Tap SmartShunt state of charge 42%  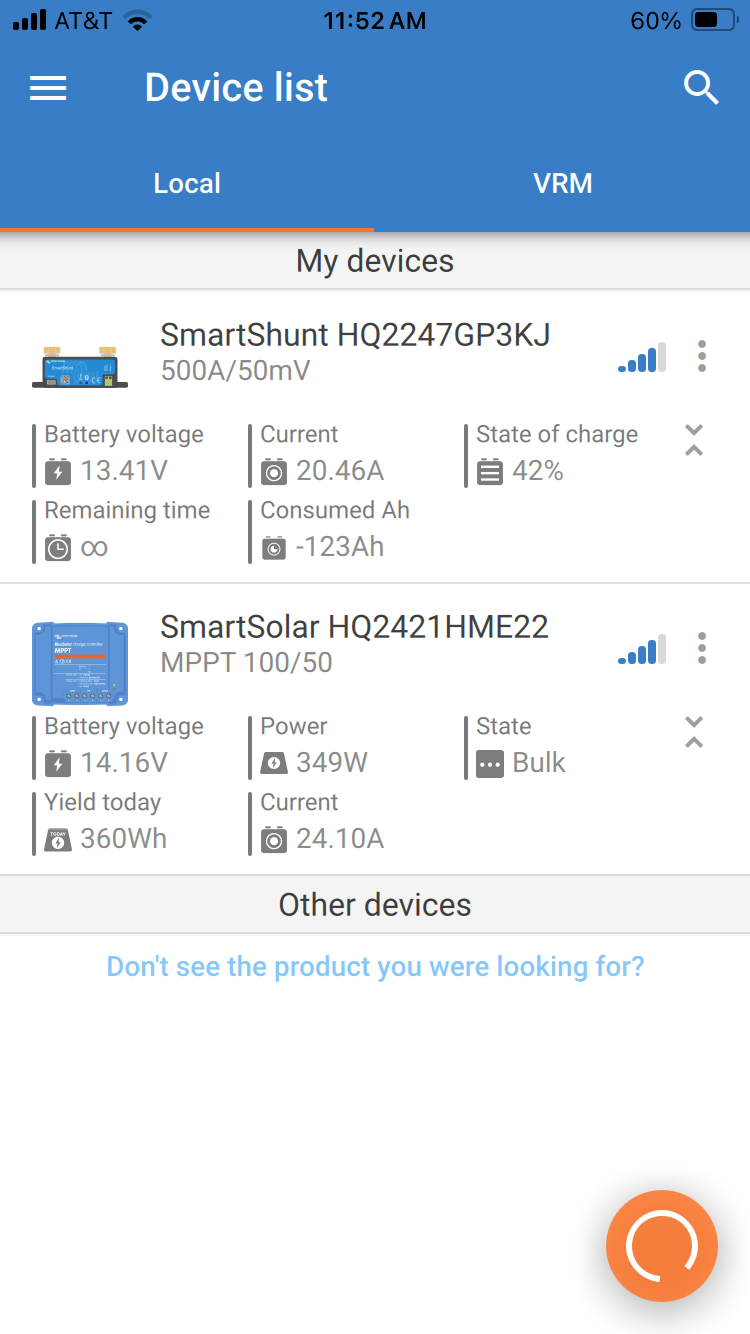coord(538,470)
